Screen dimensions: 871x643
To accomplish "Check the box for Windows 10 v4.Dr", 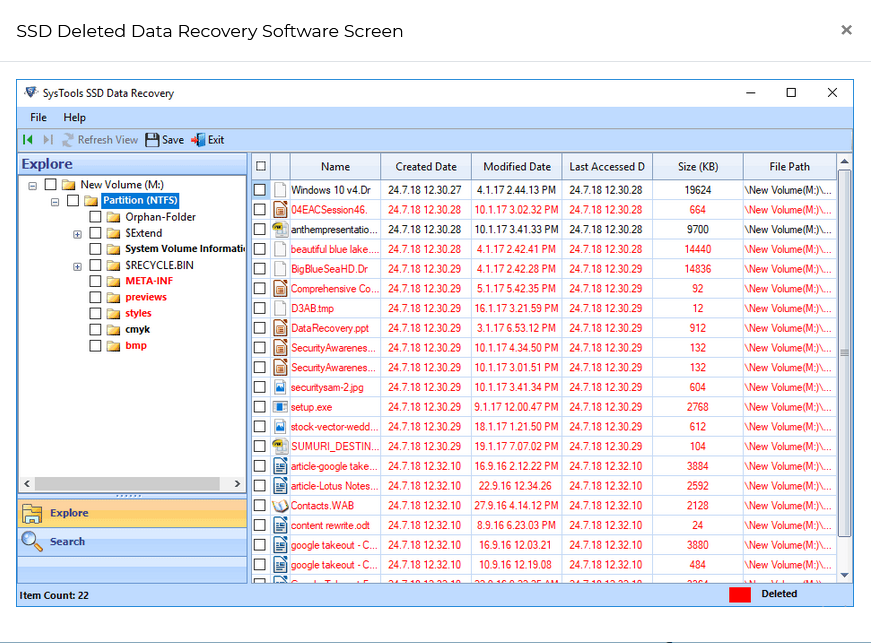I will point(259,190).
